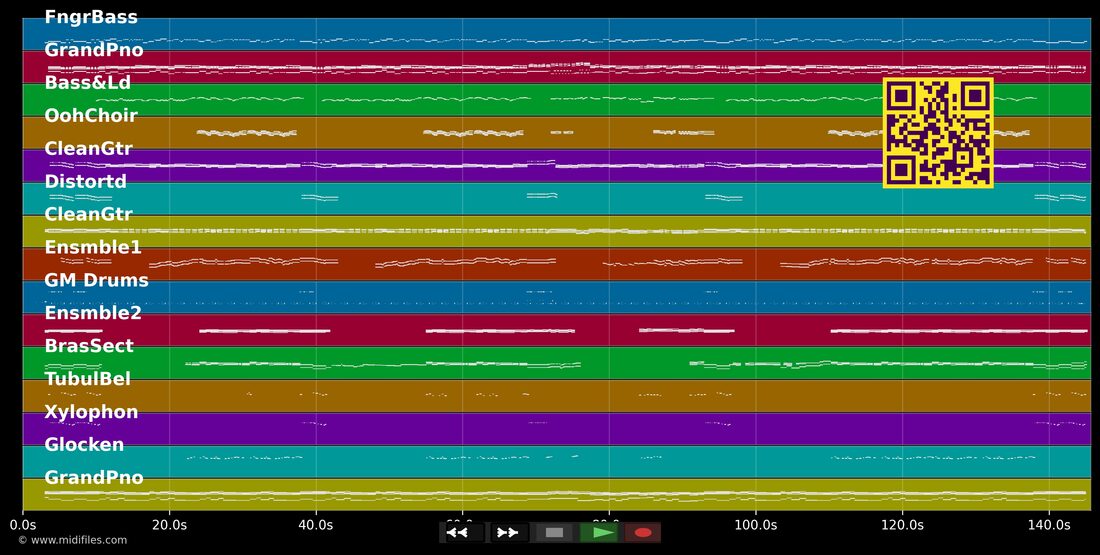Select the Distortd track label
The width and height of the screenshot is (1100, 555).
click(x=86, y=181)
